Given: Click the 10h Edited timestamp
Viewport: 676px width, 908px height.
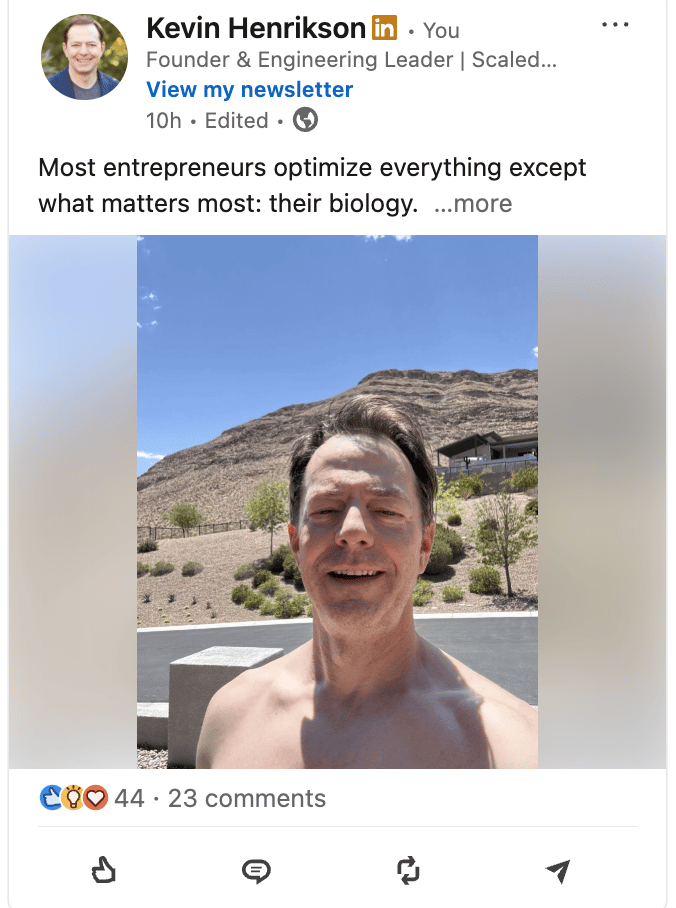Looking at the screenshot, I should pyautogui.click(x=207, y=120).
